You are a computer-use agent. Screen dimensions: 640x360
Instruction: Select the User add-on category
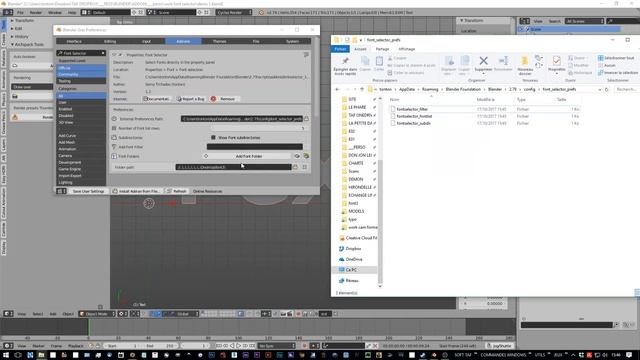point(81,102)
